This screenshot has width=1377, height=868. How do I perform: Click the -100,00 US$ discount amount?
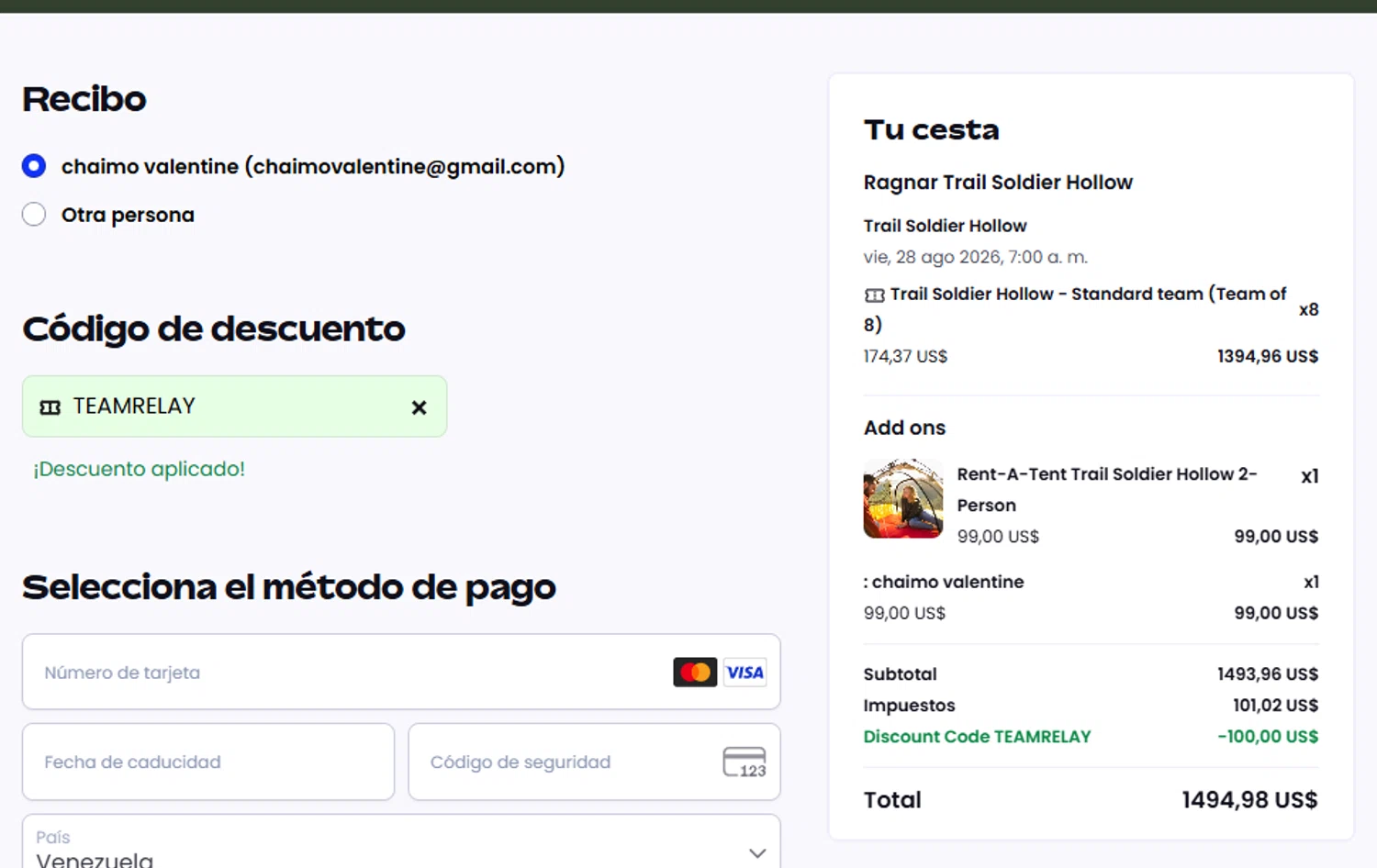[x=1268, y=737]
